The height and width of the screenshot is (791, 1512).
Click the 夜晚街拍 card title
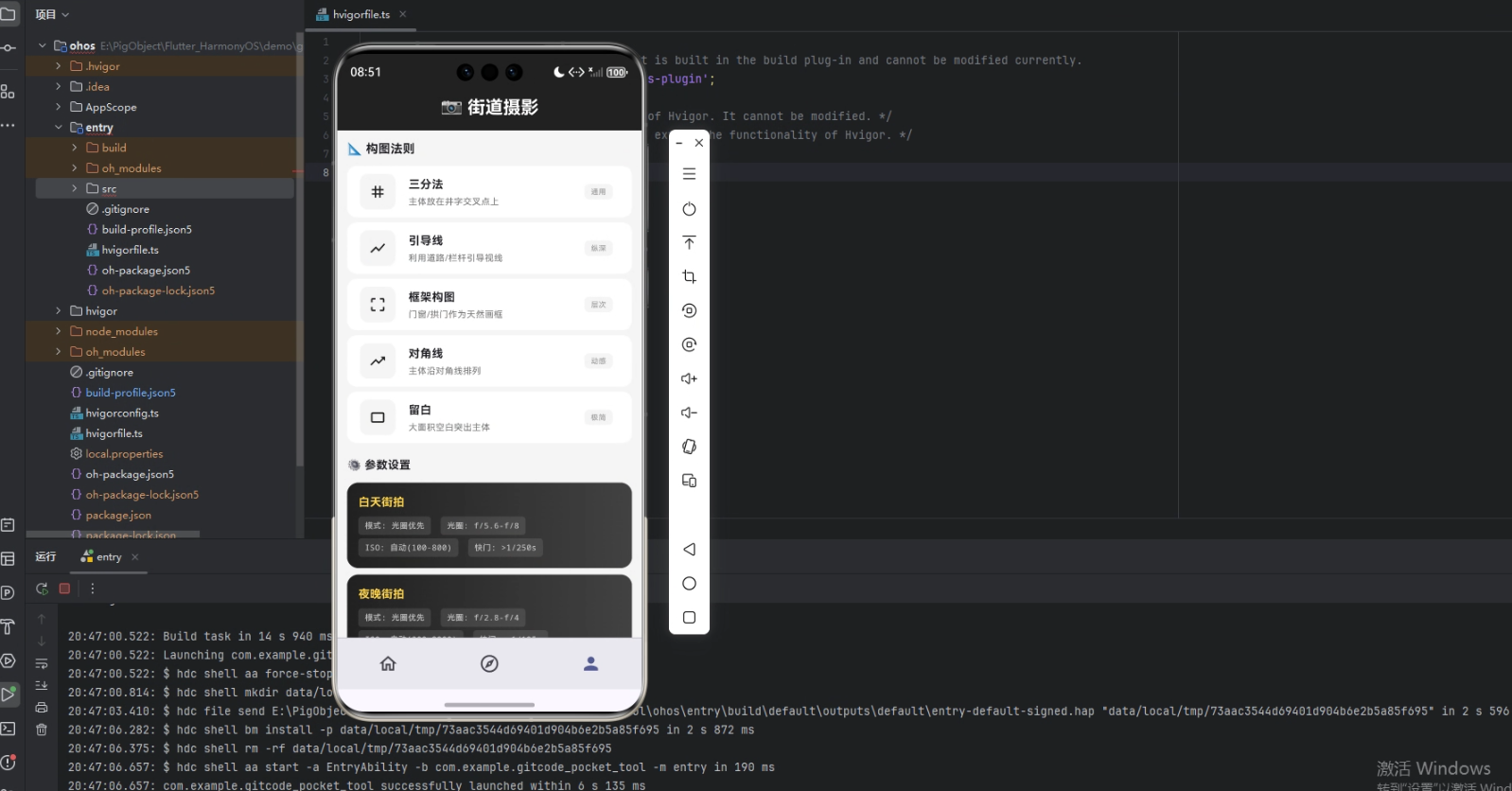[x=381, y=594]
